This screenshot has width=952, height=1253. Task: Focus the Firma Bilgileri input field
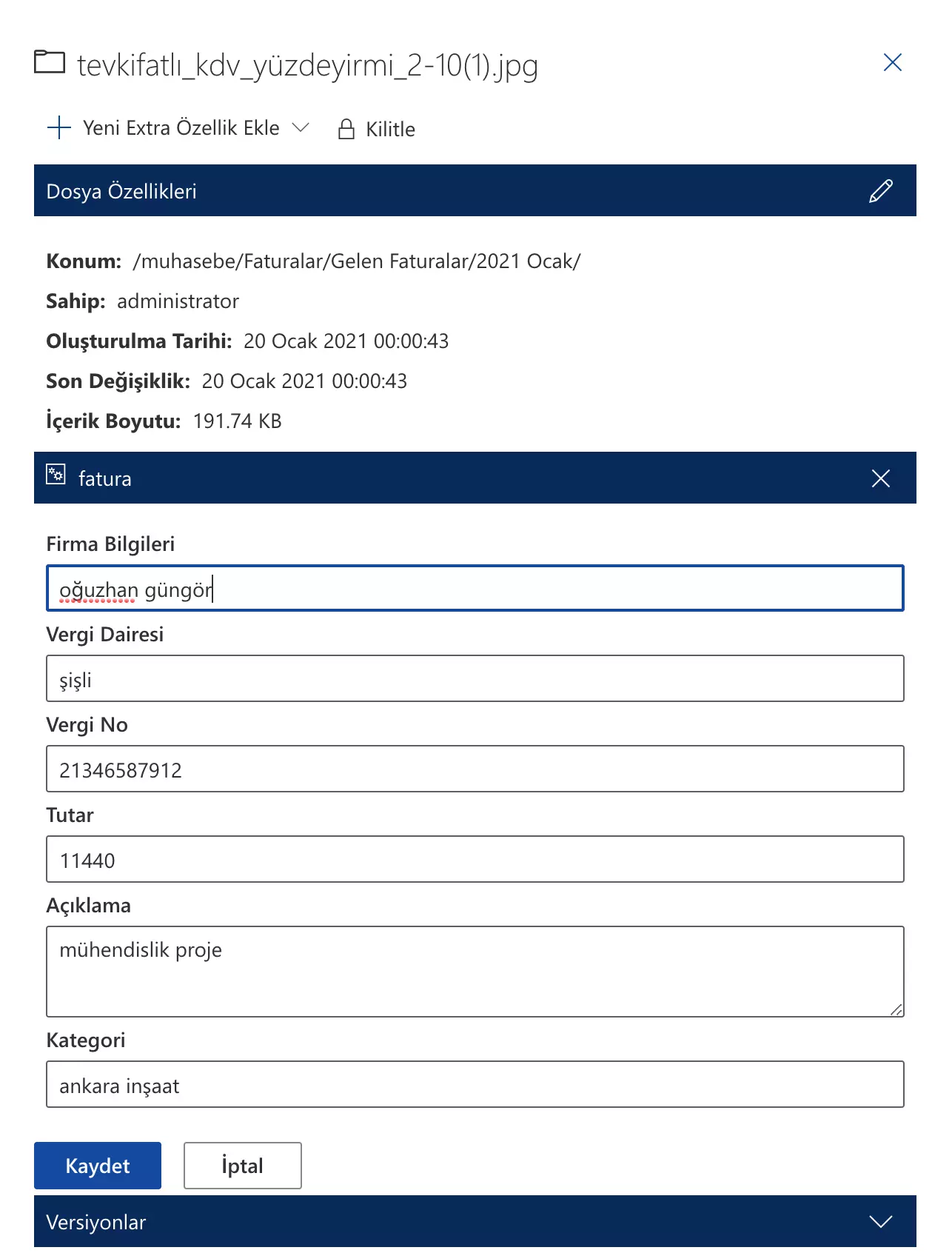point(475,588)
